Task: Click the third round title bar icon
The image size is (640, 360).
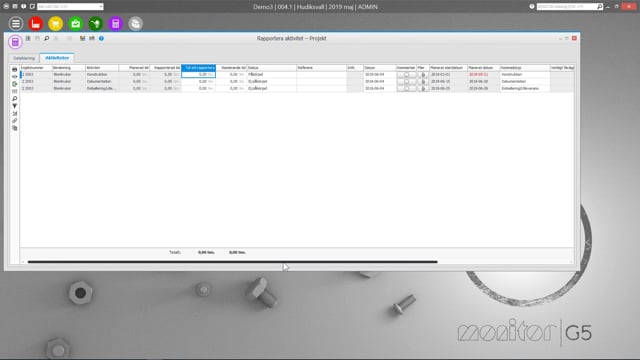Action: click(24, 7)
